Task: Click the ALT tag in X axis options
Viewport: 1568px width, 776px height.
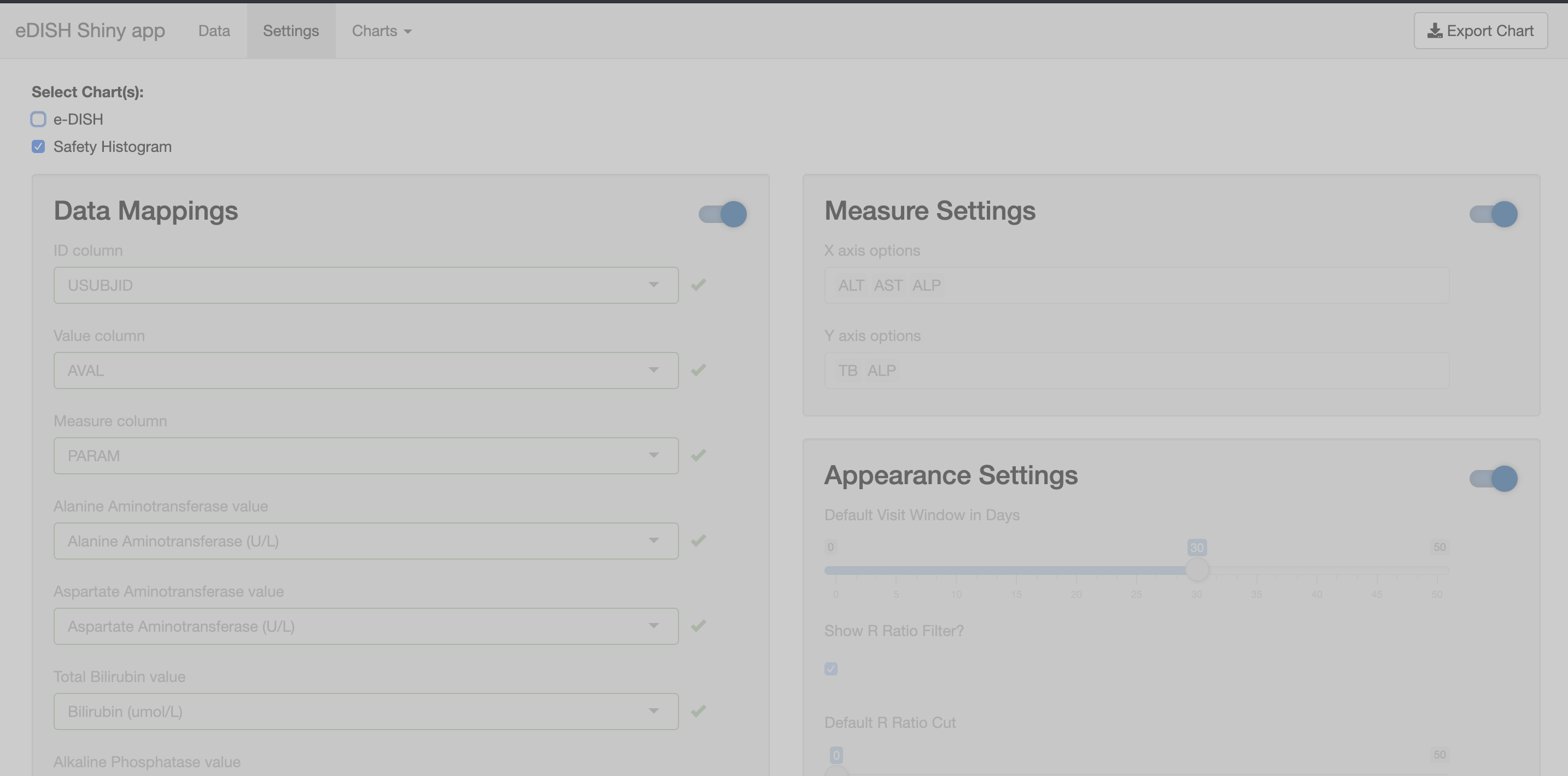Action: (850, 284)
